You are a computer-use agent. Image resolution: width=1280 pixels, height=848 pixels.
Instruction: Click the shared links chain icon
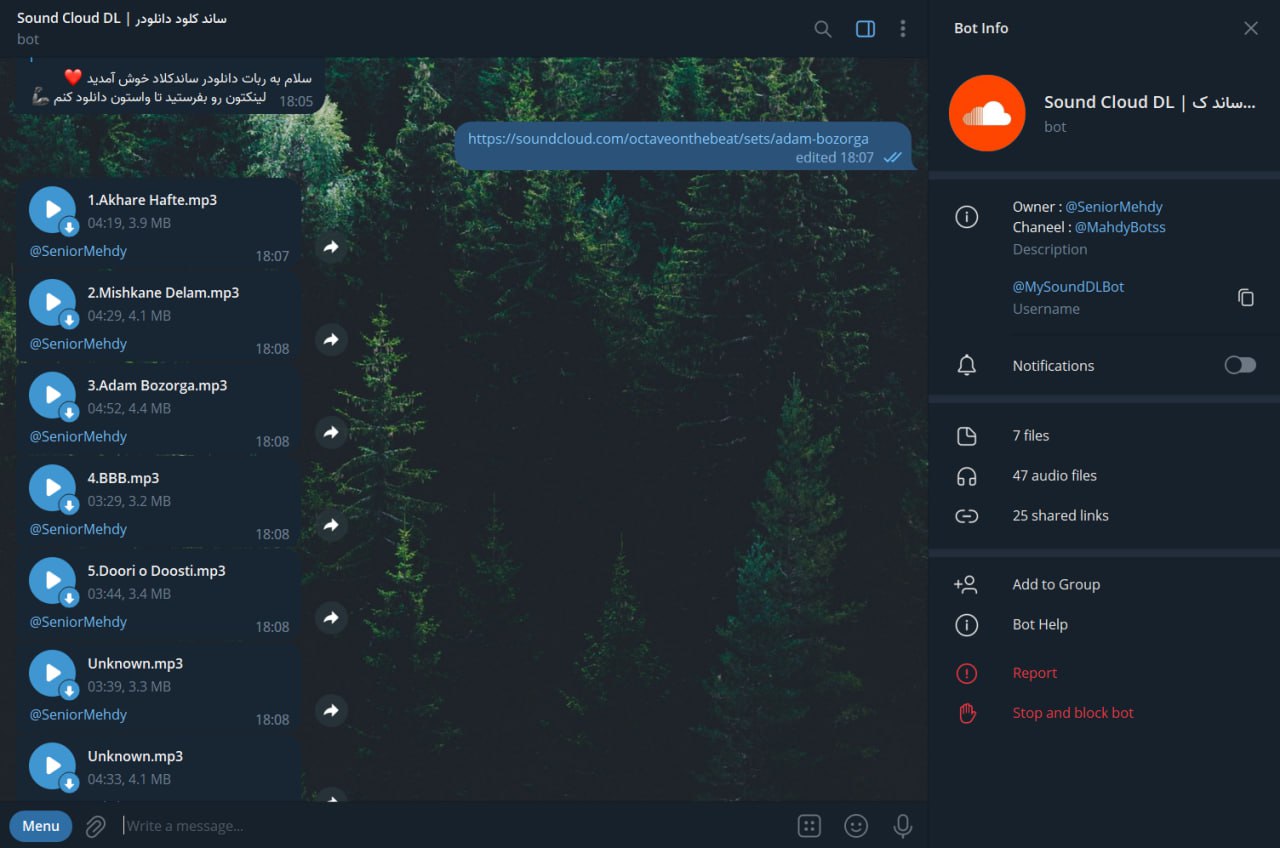coord(966,516)
